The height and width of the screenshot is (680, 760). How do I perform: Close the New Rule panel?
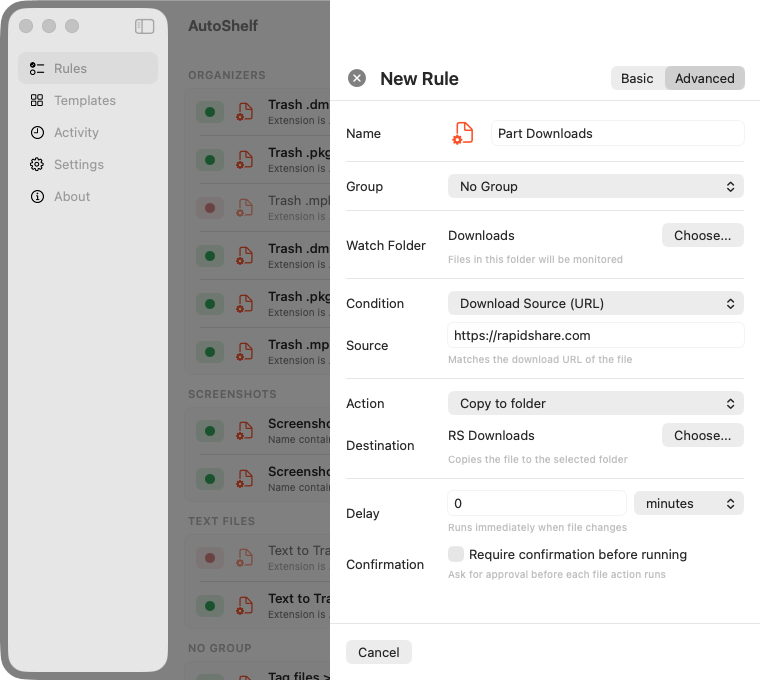coord(357,78)
